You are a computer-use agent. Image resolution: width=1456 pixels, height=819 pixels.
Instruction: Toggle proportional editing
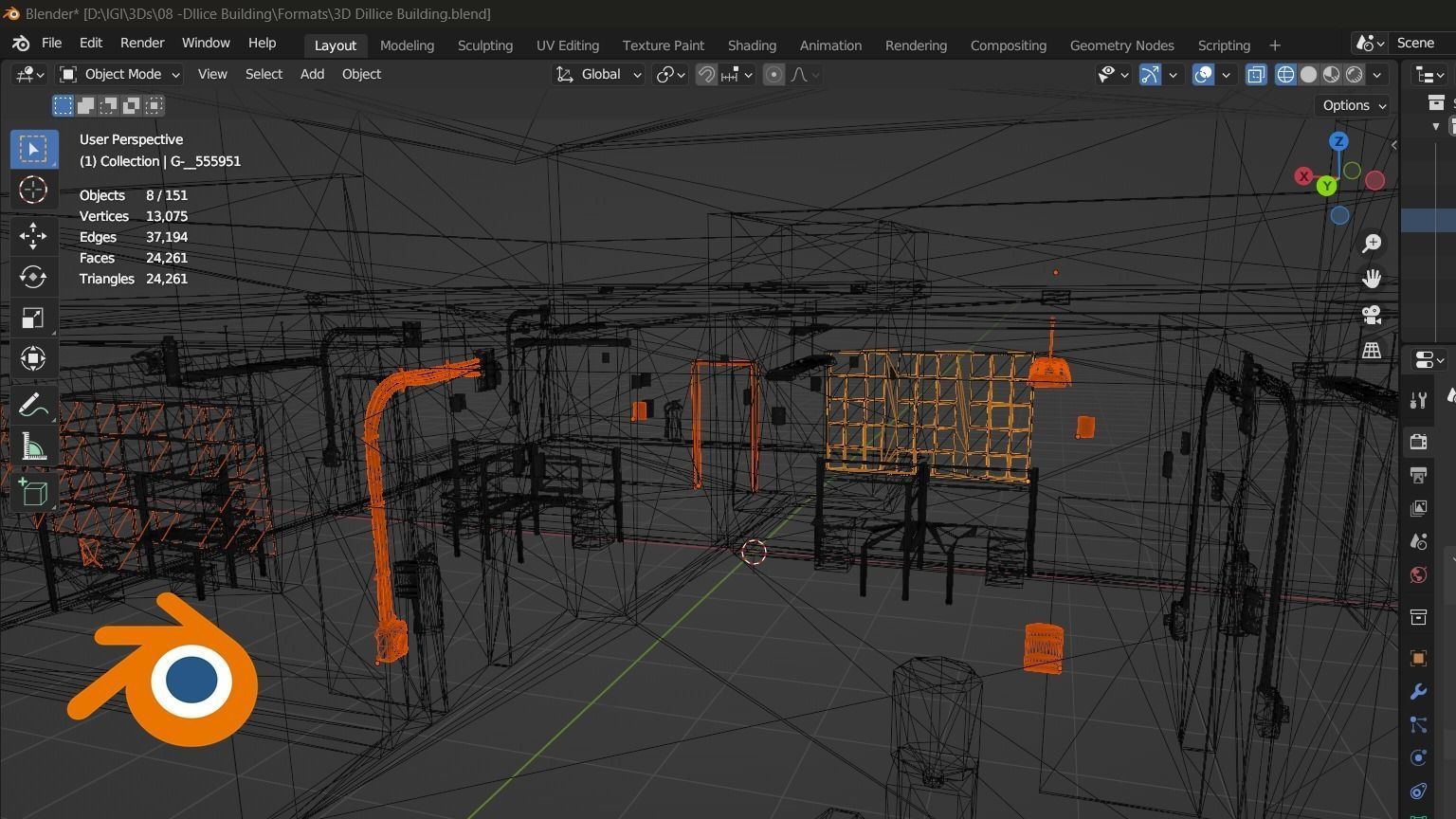click(774, 74)
